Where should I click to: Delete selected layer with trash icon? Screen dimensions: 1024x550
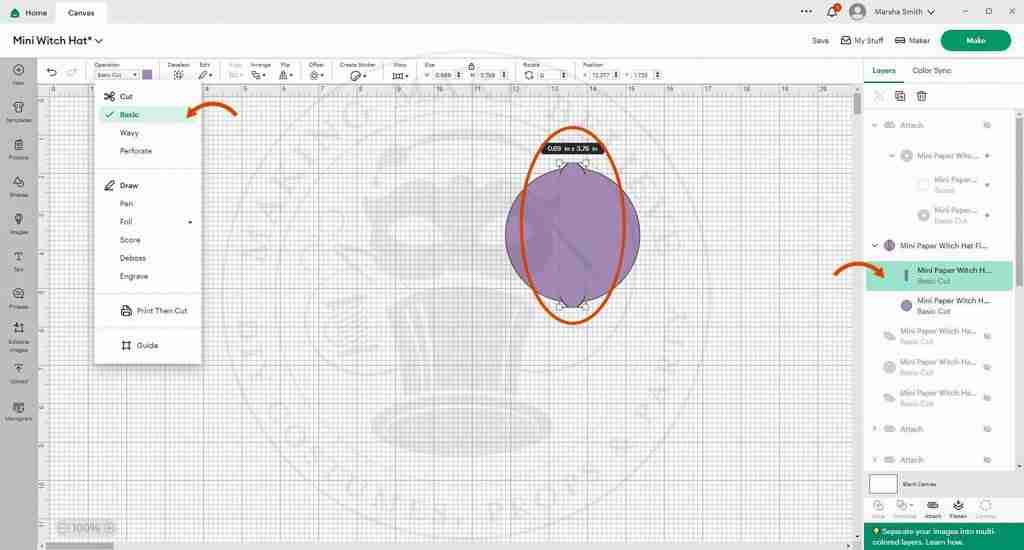[922, 96]
